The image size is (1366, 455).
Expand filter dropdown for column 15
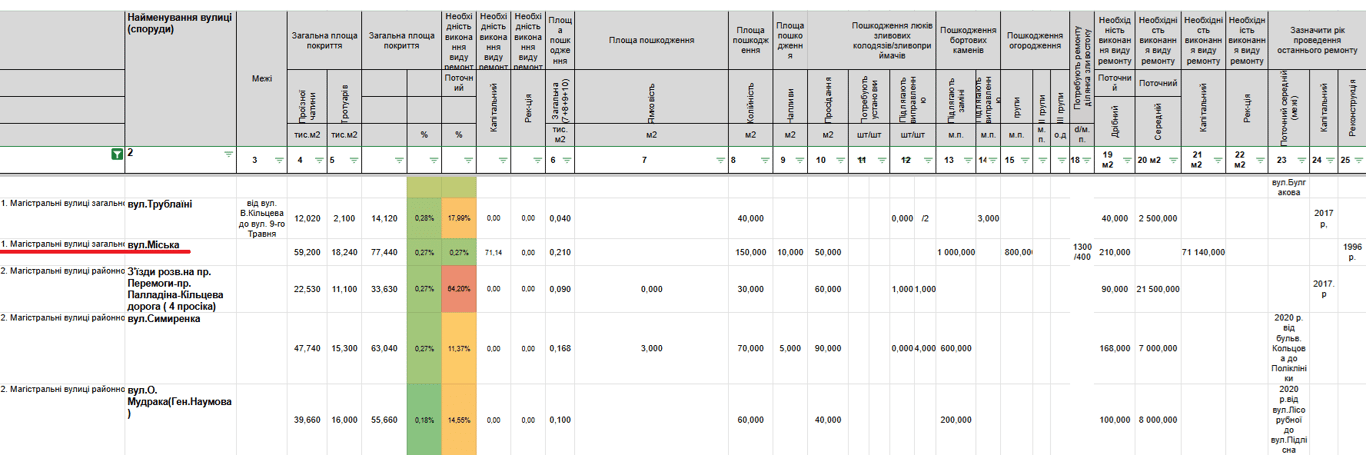tap(1023, 160)
